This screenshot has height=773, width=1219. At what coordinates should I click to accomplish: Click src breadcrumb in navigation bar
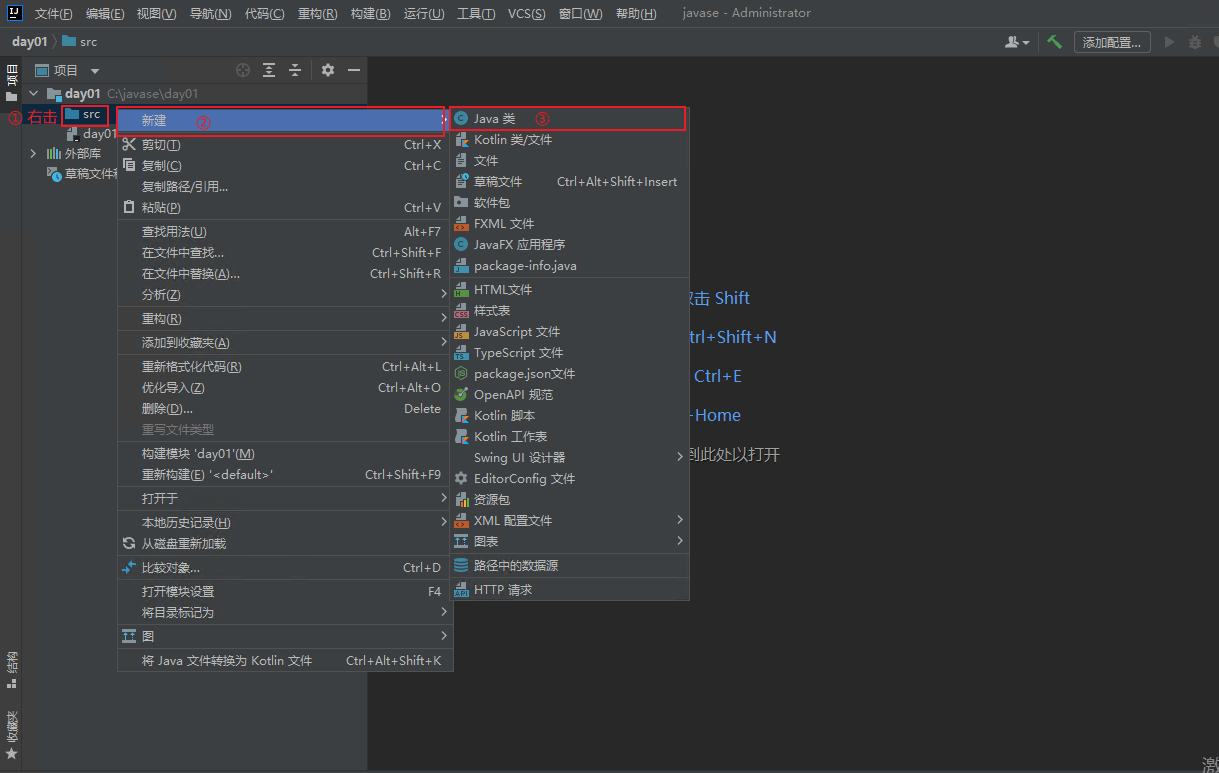tap(80, 42)
